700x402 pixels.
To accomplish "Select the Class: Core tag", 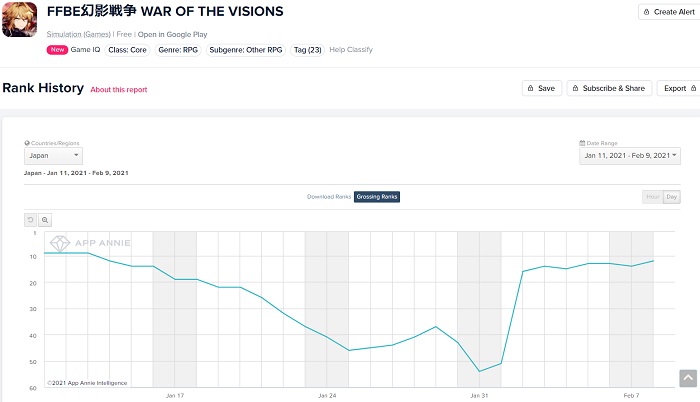I will (127, 50).
